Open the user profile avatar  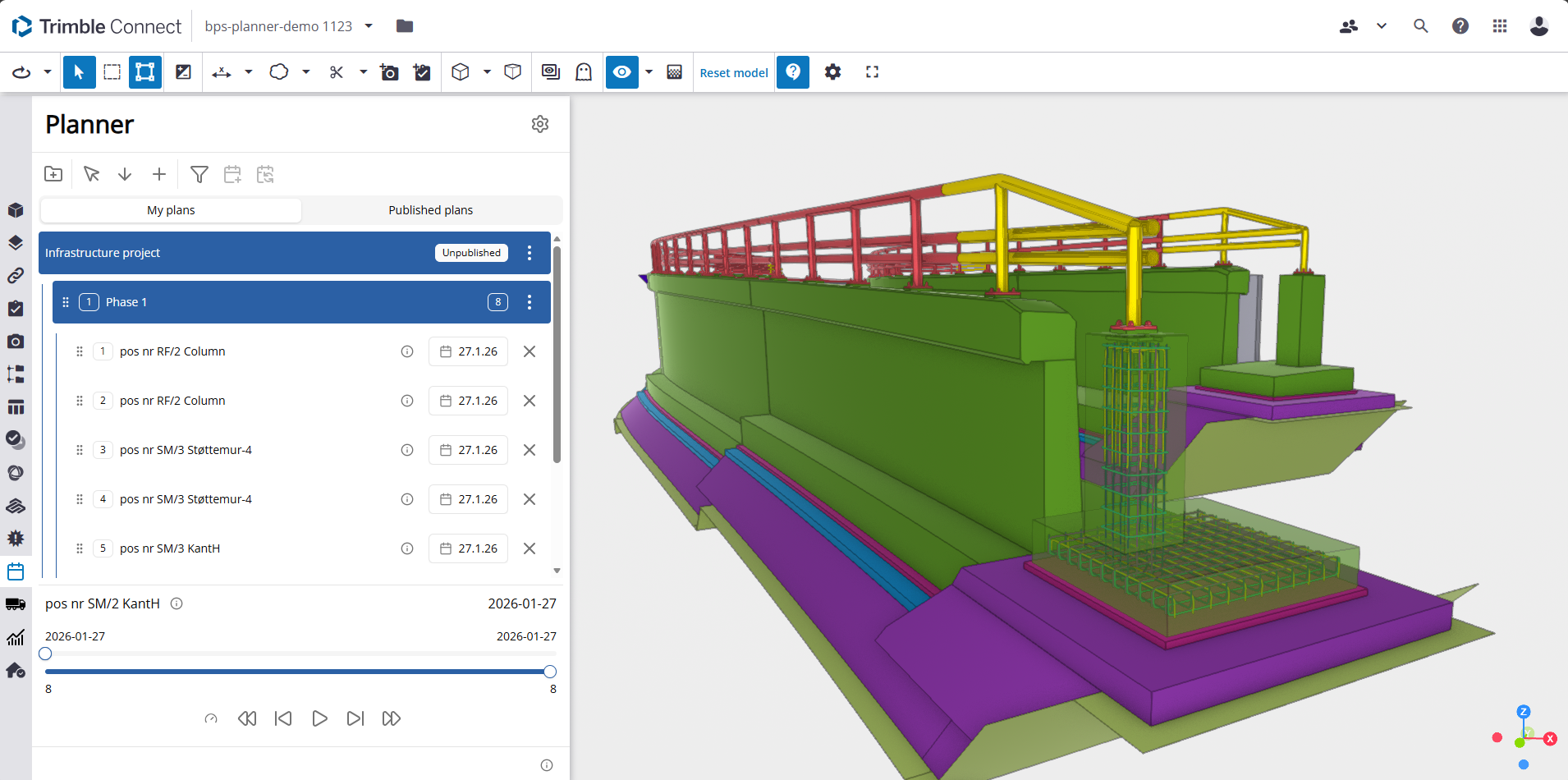point(1539,26)
